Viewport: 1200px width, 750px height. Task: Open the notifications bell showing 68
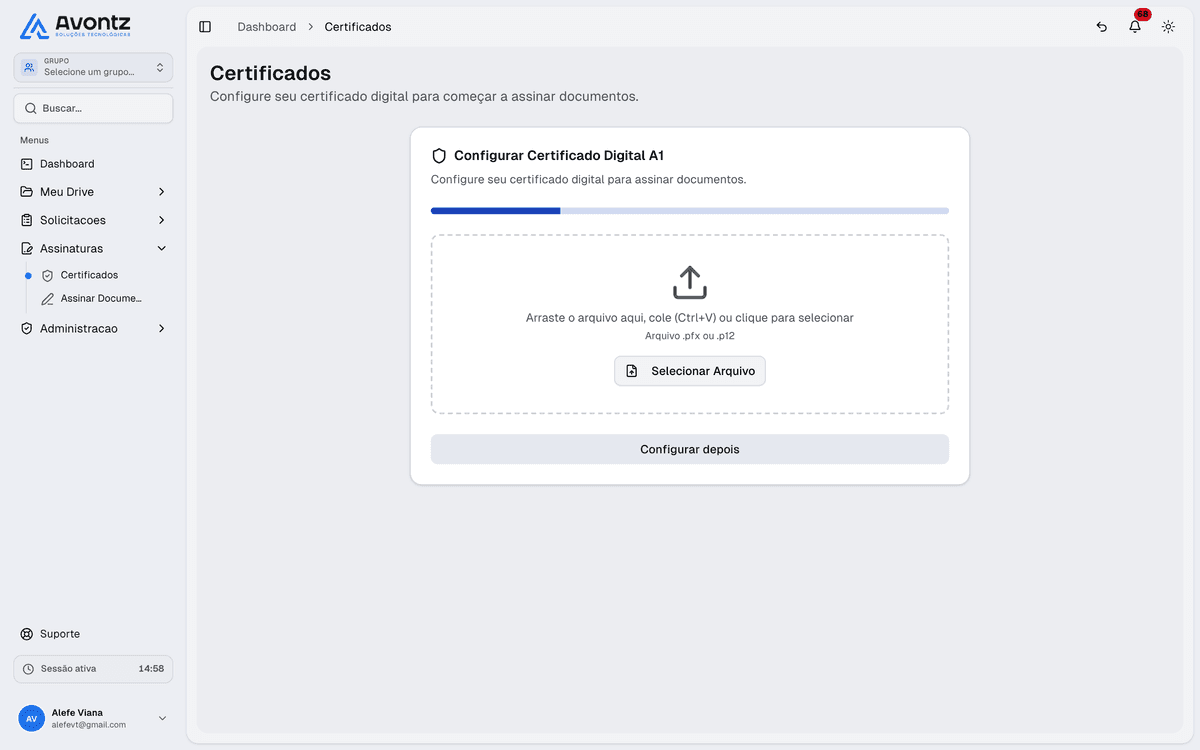pyautogui.click(x=1134, y=27)
